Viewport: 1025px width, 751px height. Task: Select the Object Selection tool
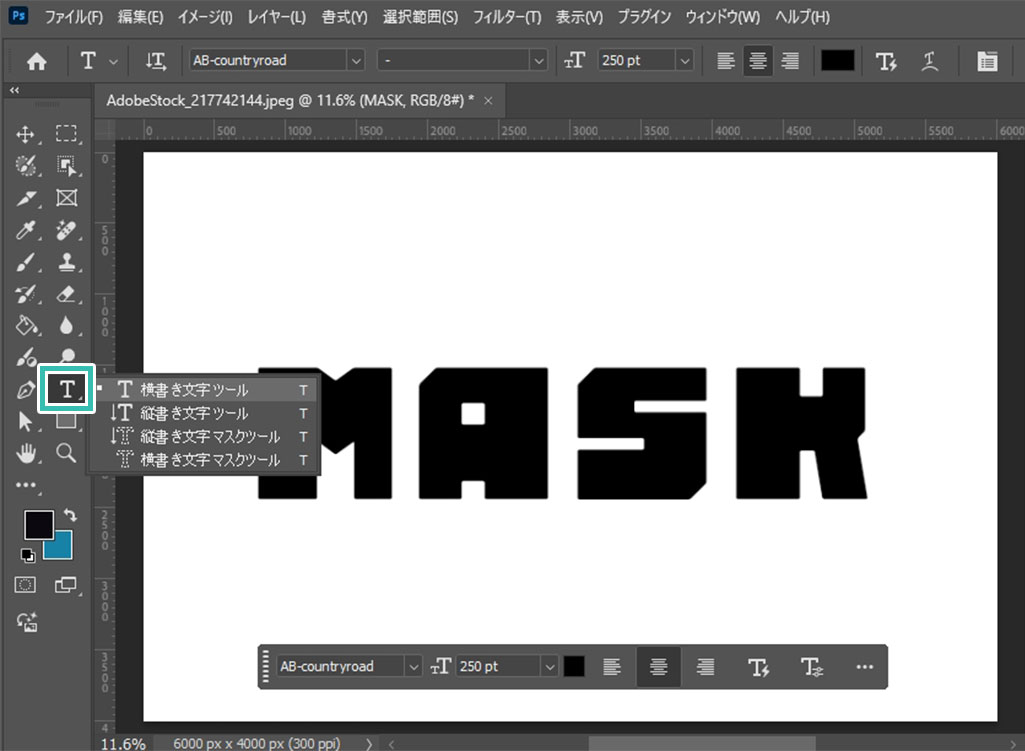click(x=66, y=166)
